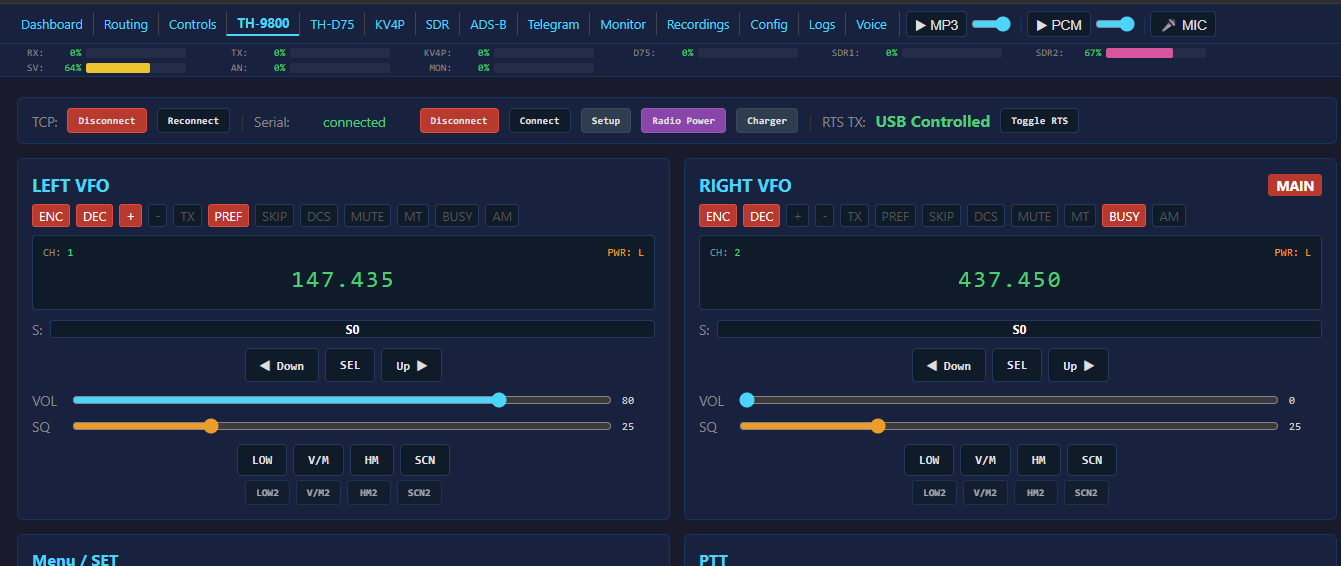Step Right VFO channel Up
The image size is (1341, 566).
pos(1078,365)
